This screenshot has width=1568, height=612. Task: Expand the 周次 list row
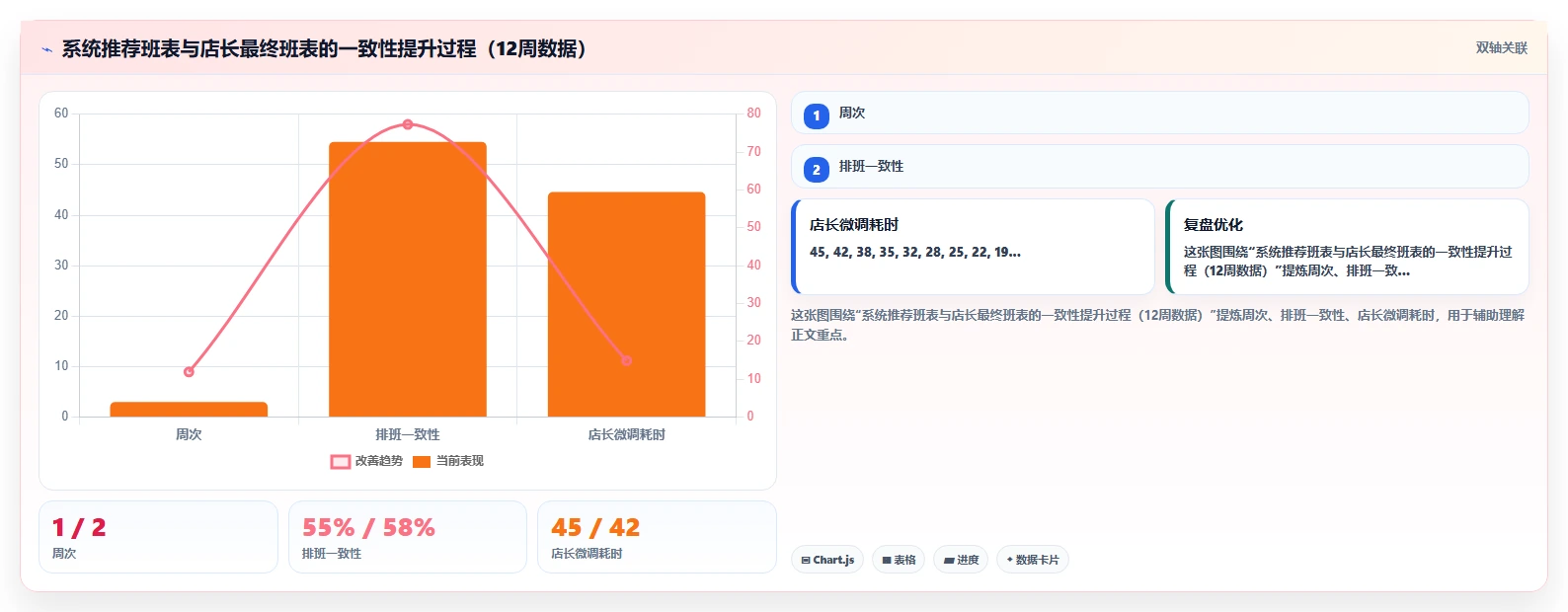tap(1159, 113)
